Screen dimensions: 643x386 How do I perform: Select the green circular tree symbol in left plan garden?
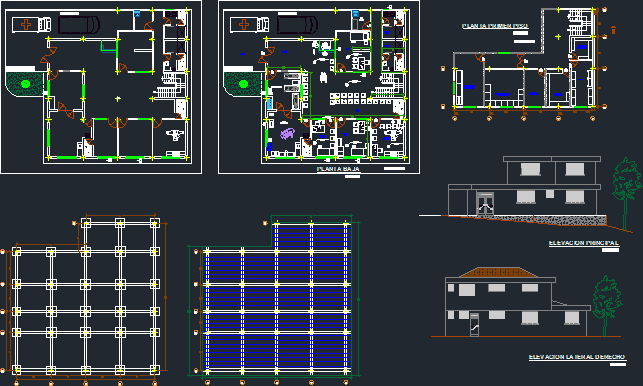tap(25, 84)
